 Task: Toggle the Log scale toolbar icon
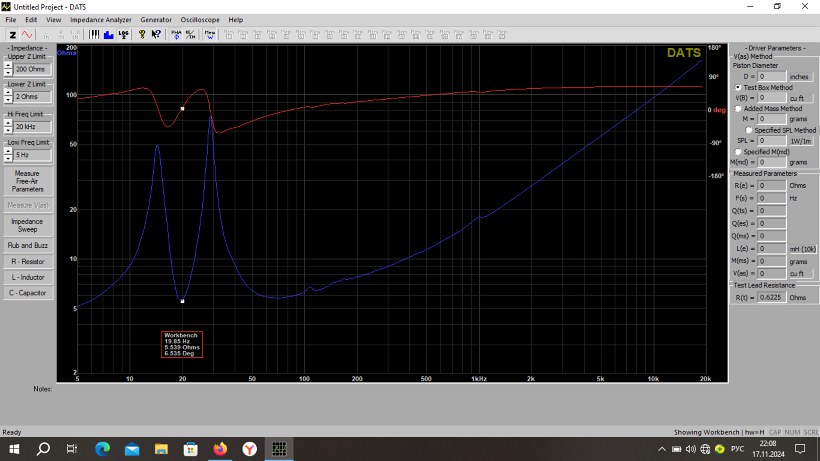pyautogui.click(x=123, y=34)
